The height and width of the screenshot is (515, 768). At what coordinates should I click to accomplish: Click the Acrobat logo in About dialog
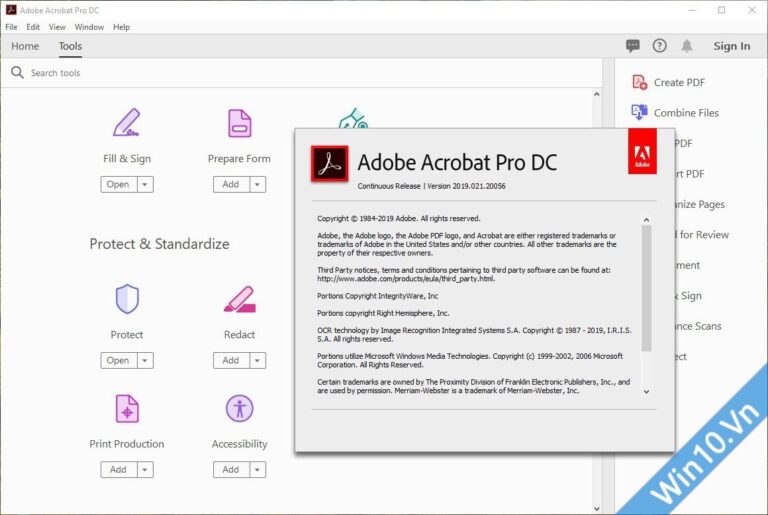pos(330,164)
